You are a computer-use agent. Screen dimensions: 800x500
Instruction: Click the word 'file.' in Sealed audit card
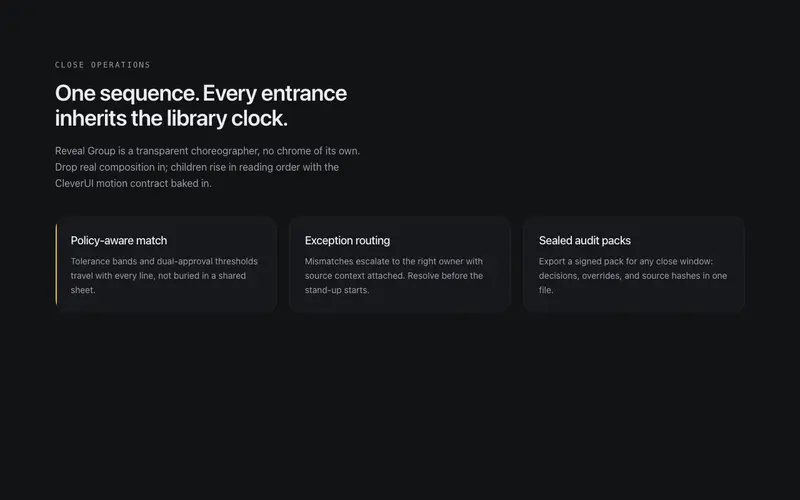546,290
